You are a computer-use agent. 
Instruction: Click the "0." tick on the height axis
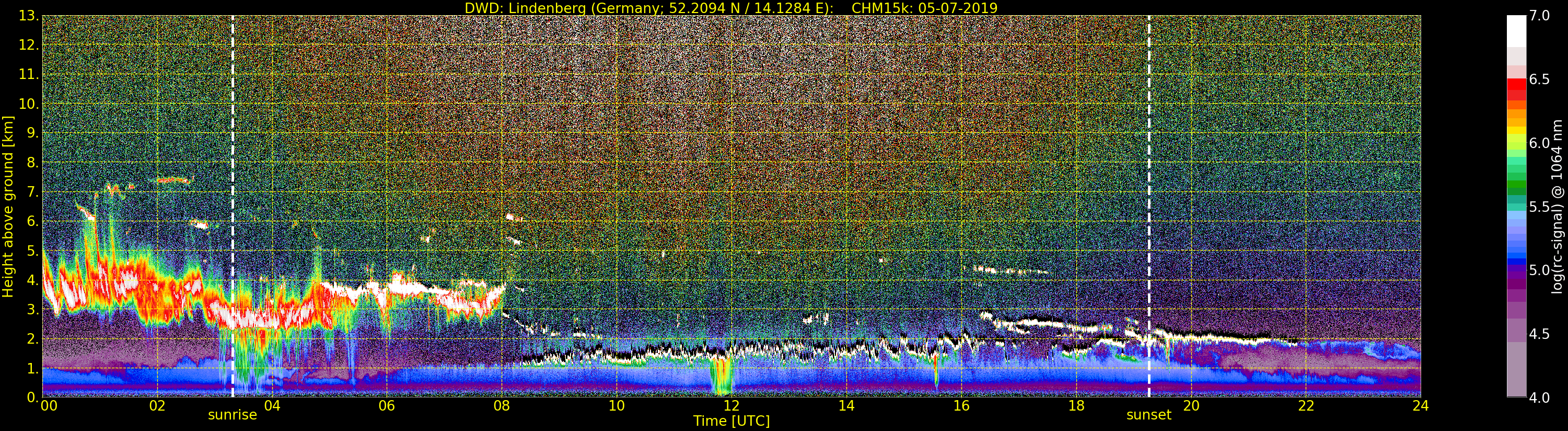pos(33,397)
